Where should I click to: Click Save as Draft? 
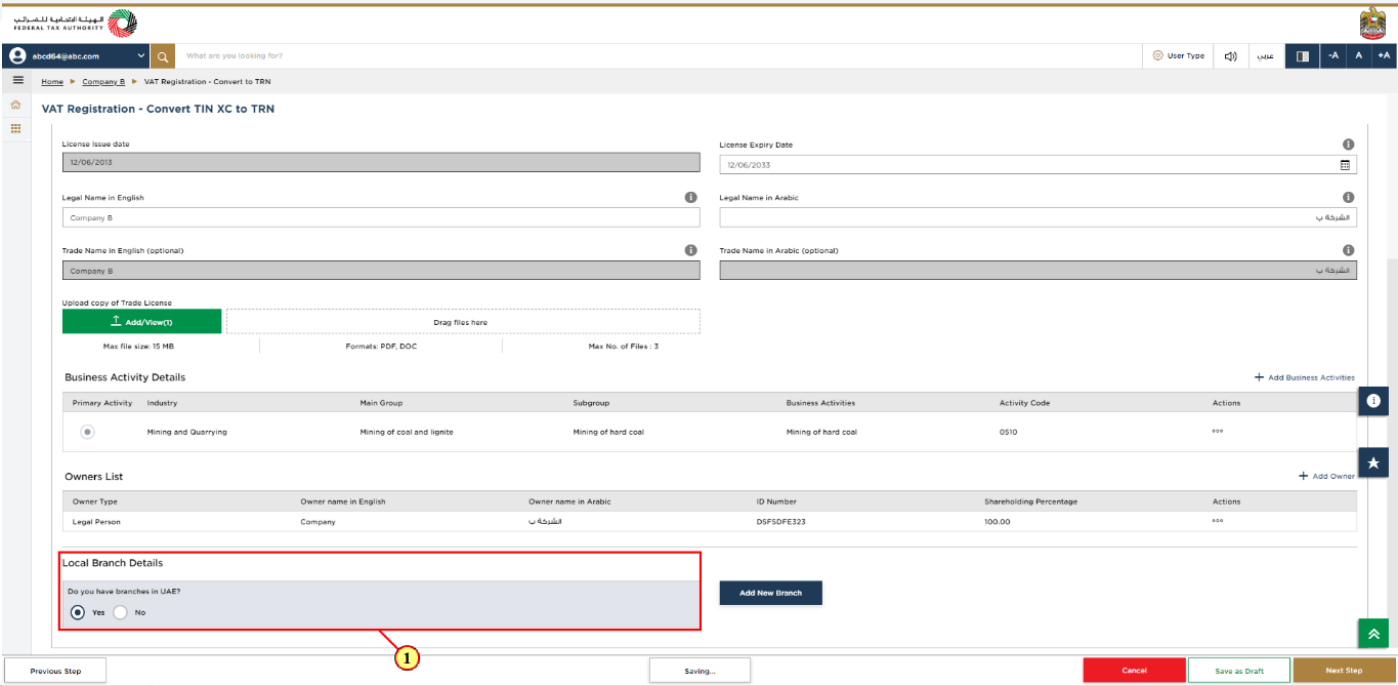tap(1239, 671)
